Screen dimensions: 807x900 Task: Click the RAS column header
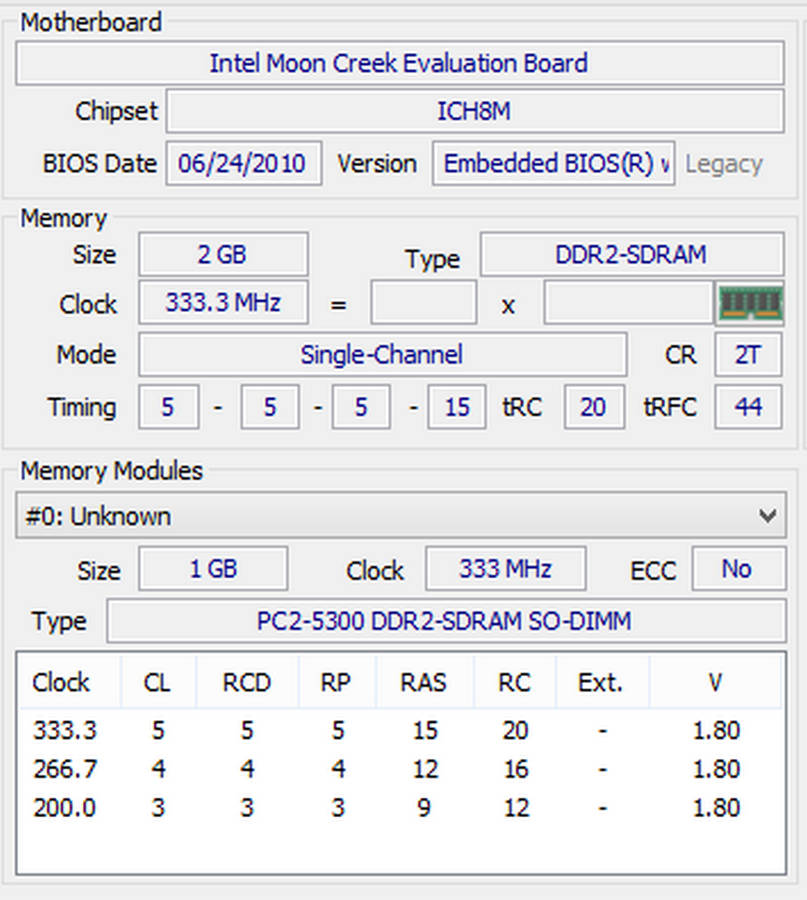(x=423, y=683)
